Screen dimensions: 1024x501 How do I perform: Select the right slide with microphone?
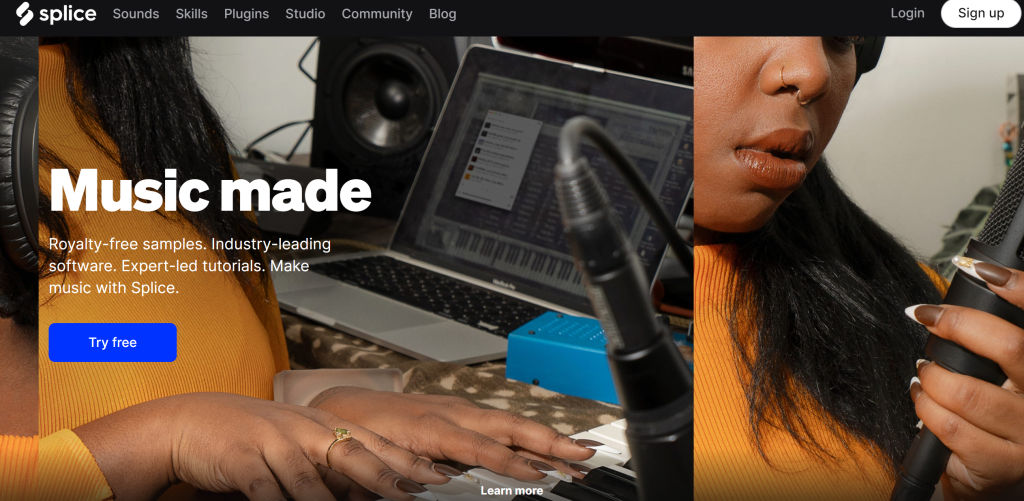(859, 268)
